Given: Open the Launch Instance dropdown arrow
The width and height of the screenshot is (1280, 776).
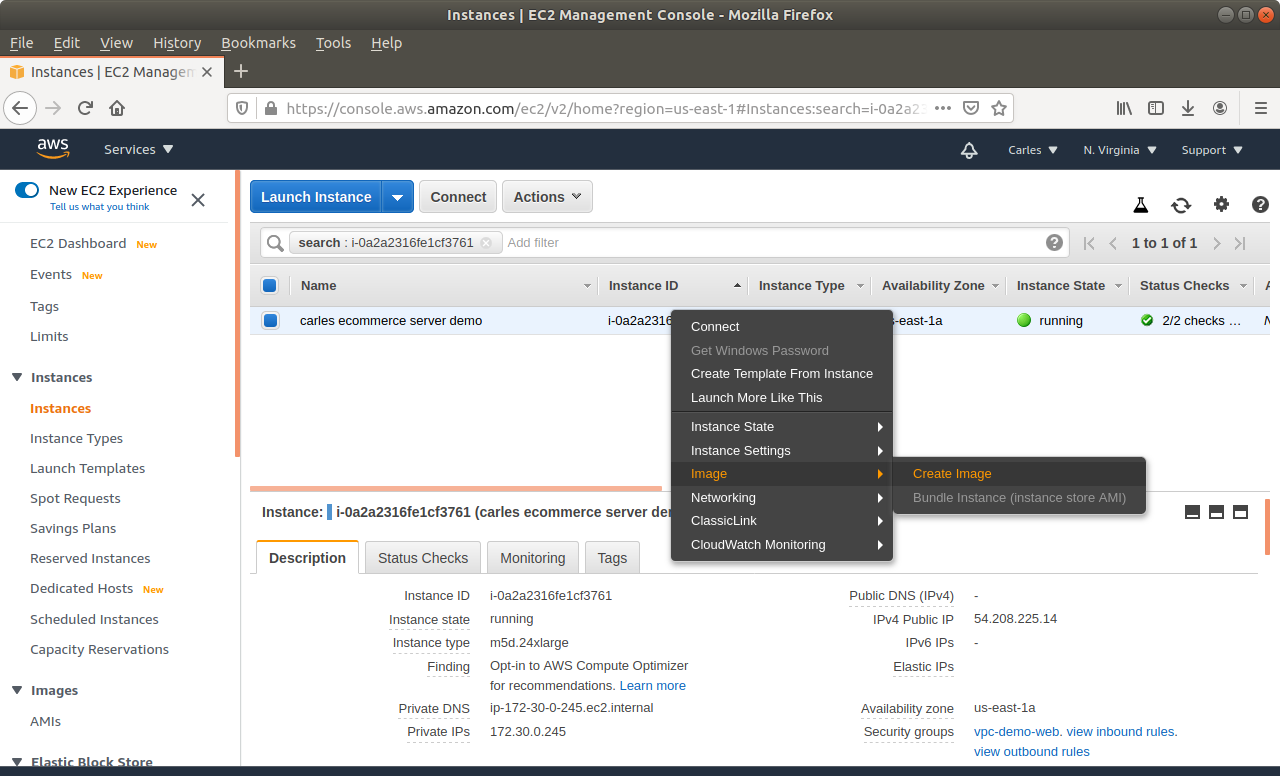Looking at the screenshot, I should point(397,197).
